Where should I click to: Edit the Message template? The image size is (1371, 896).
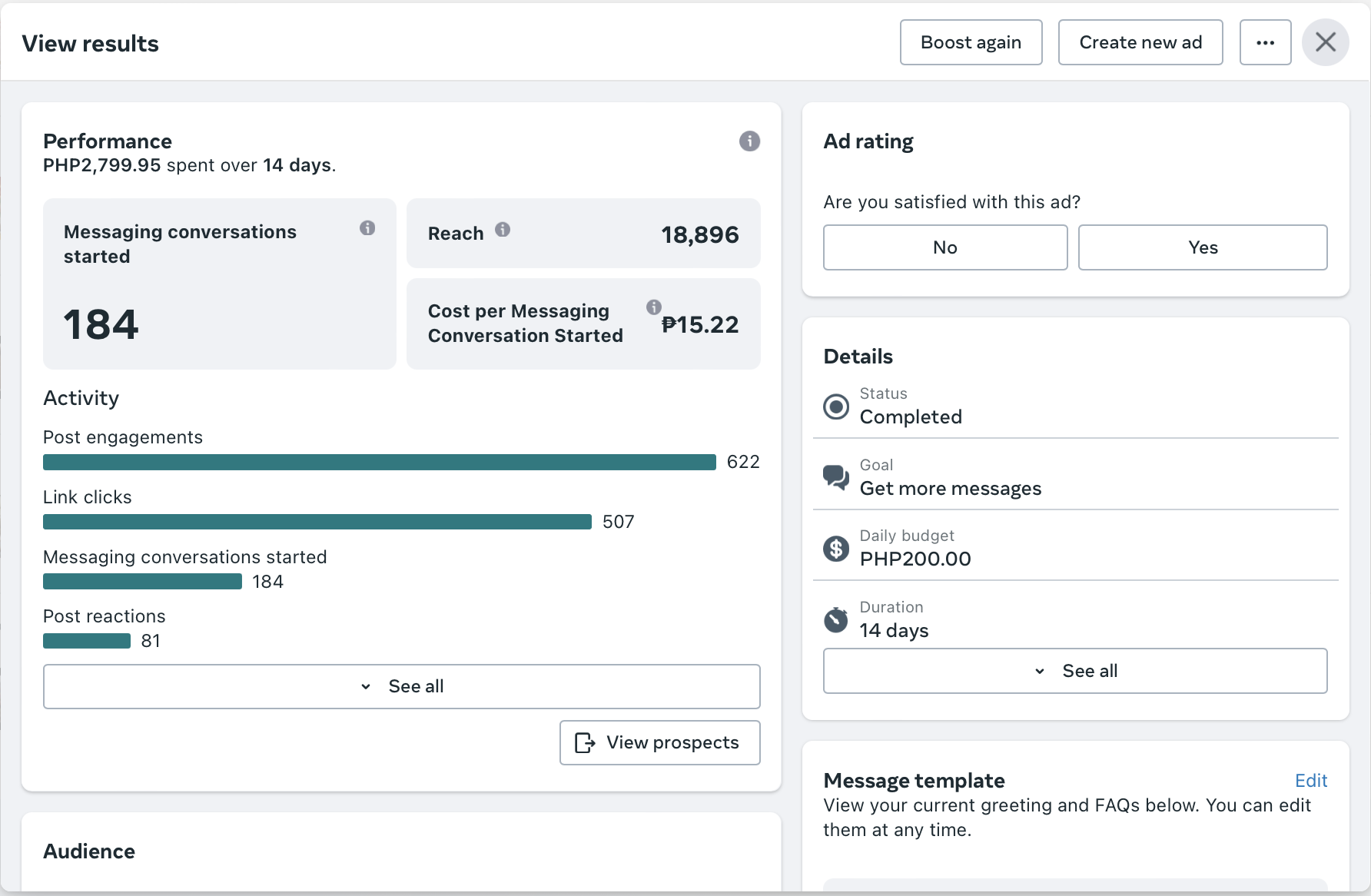pos(1311,781)
